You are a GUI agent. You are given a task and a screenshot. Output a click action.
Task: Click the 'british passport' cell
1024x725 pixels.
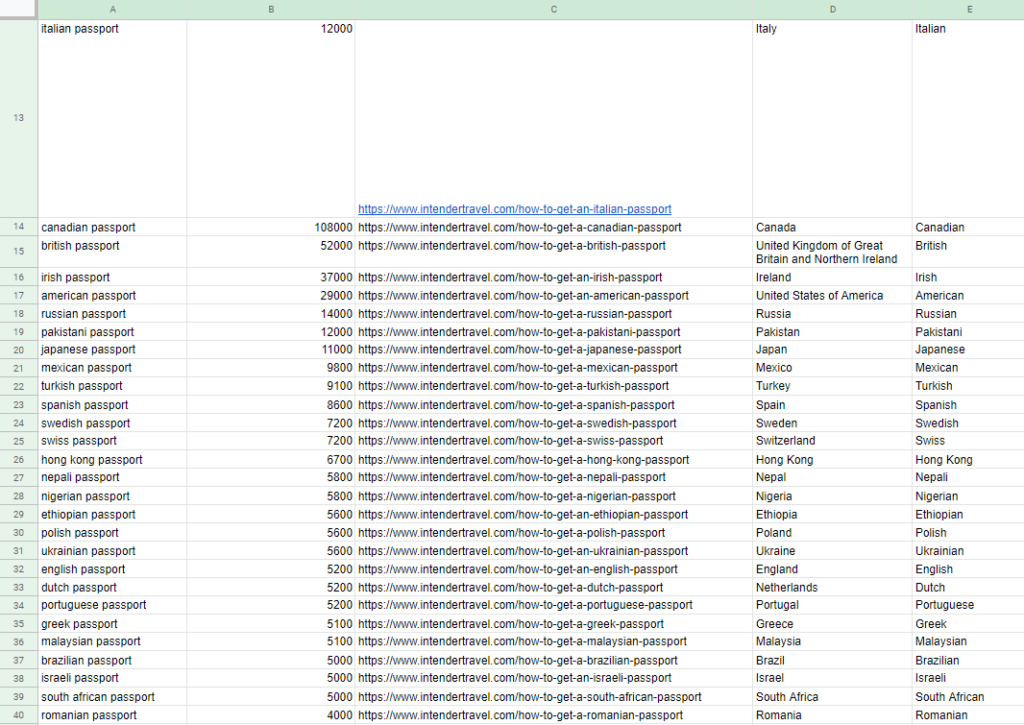112,251
